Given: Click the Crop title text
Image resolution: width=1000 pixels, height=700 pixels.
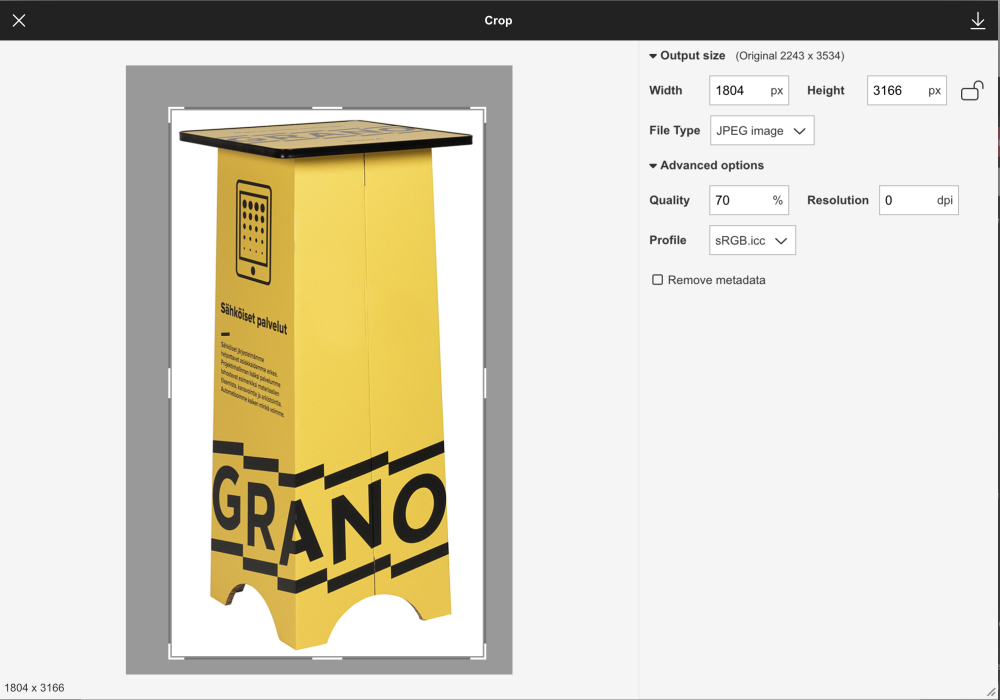Looking at the screenshot, I should pyautogui.click(x=498, y=20).
